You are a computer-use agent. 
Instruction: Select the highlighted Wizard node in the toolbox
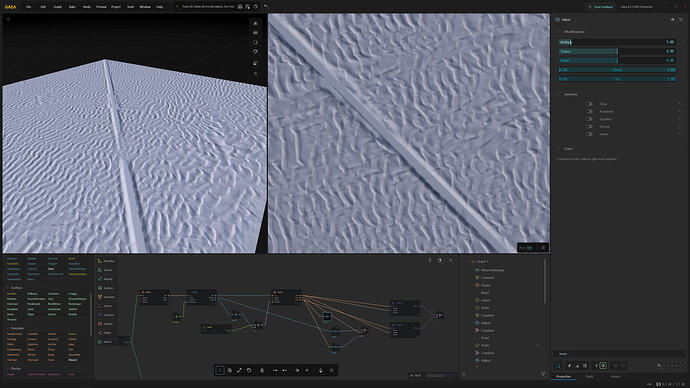73,360
